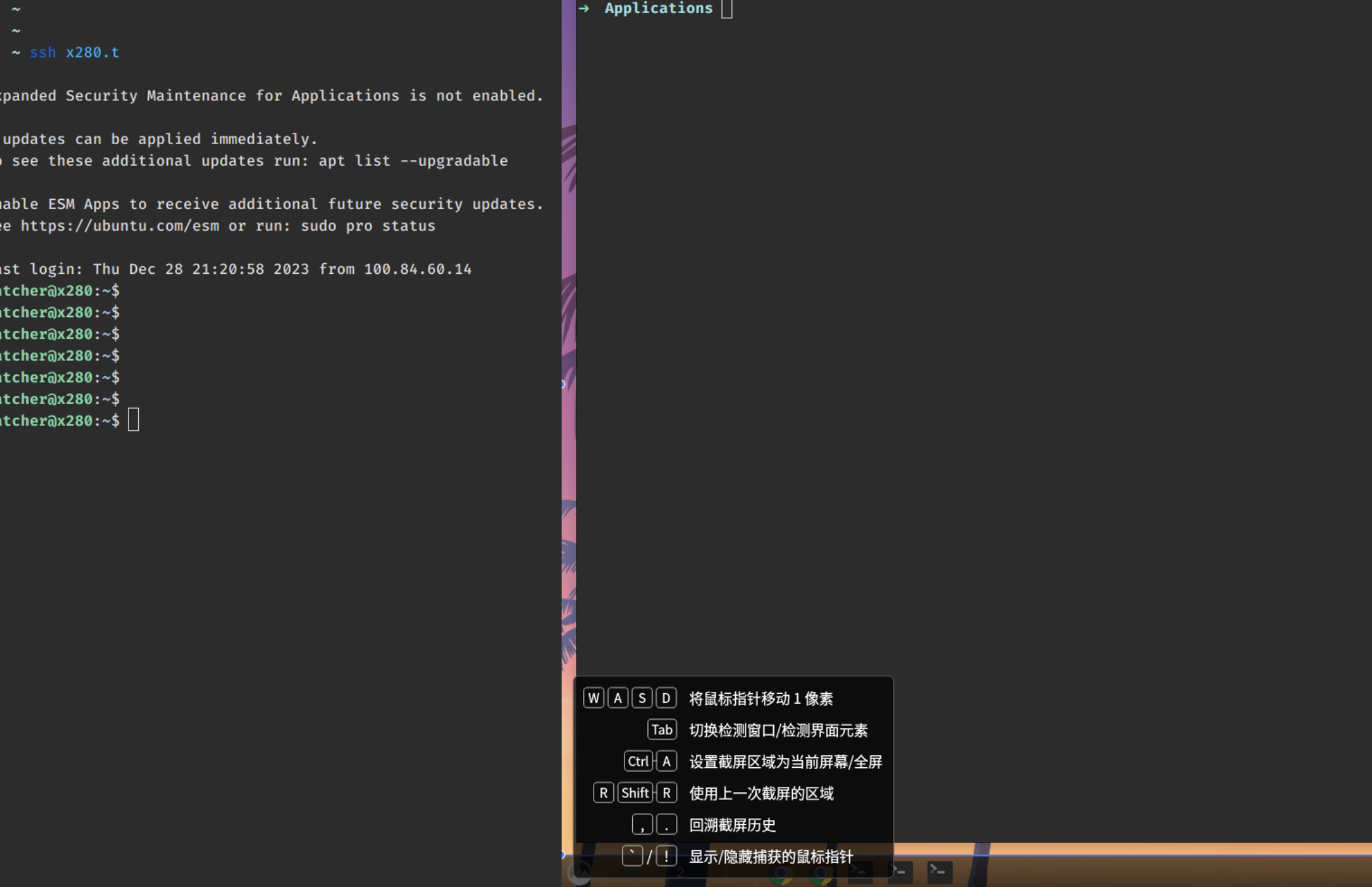Click the Shift keycap in the hints panel
1372x887 pixels.
click(x=634, y=793)
